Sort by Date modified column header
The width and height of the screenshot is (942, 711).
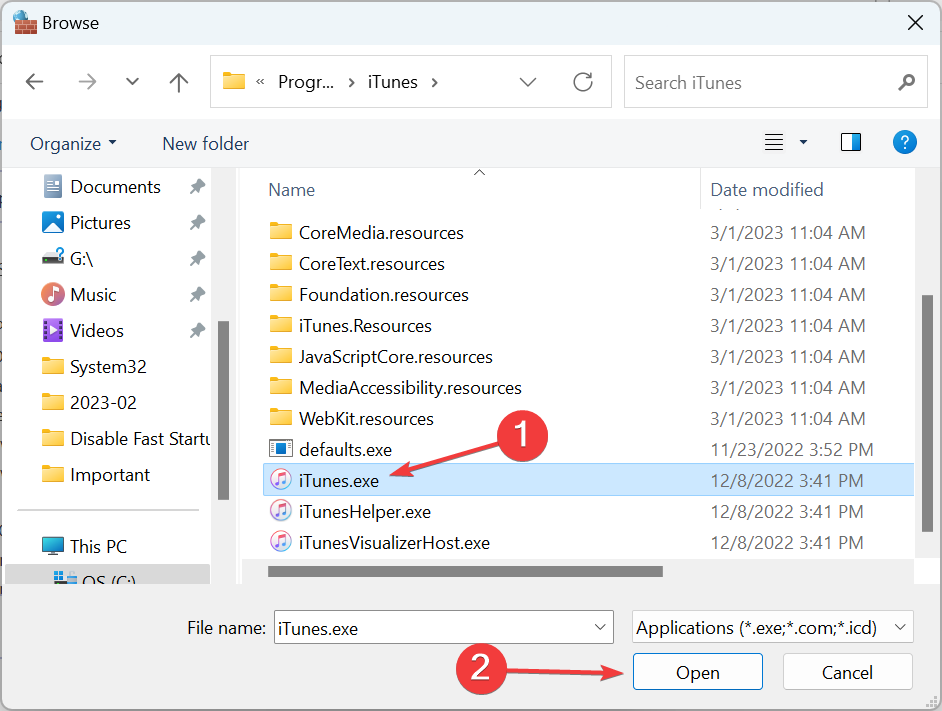pos(767,190)
